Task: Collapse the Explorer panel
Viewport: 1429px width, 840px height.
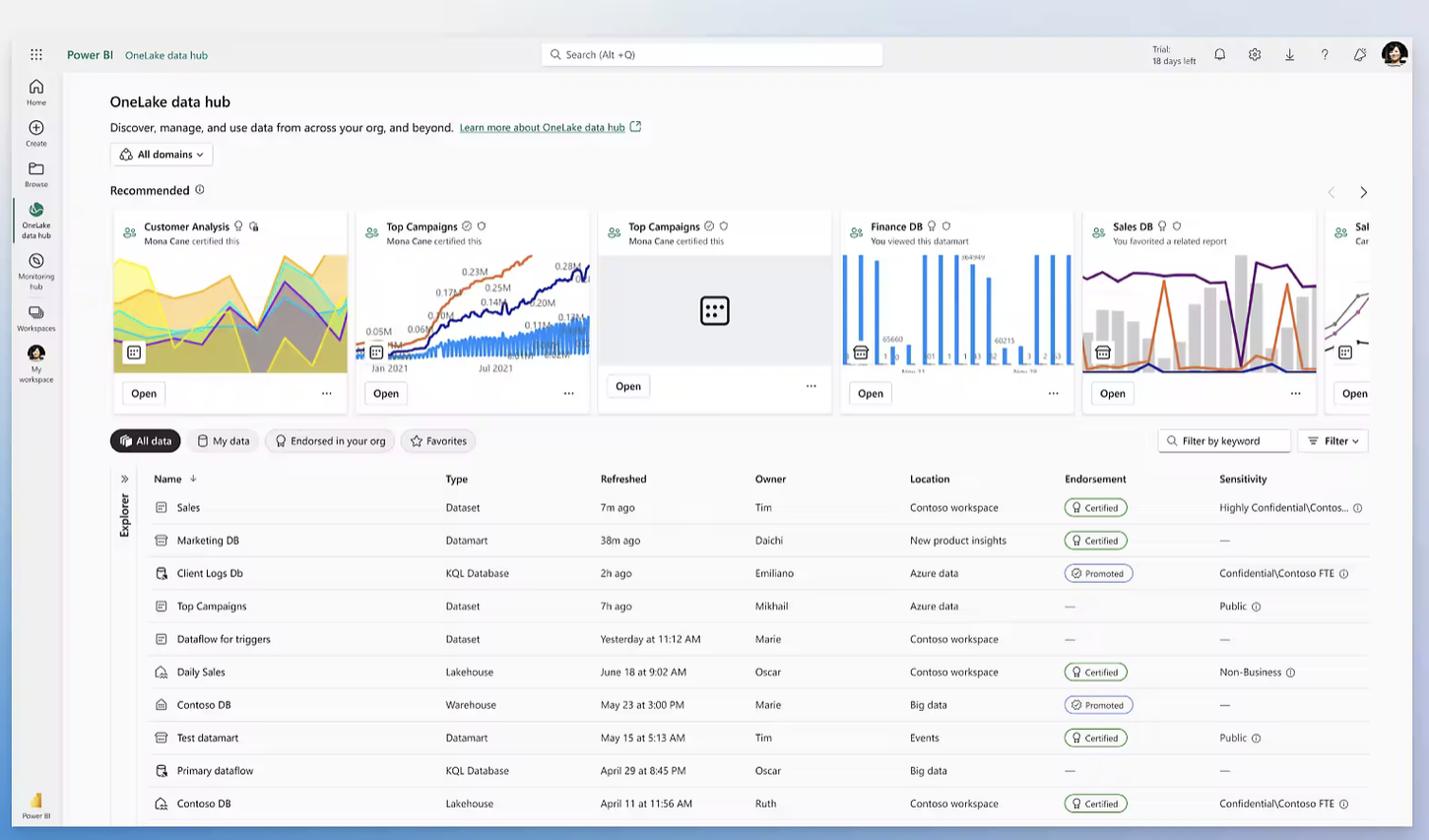Action: tap(124, 478)
